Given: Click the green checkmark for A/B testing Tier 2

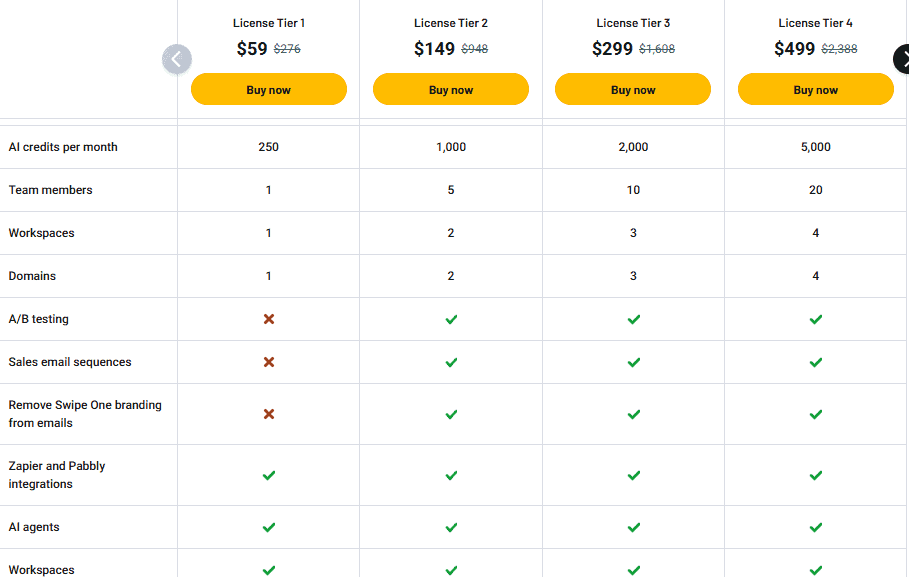Looking at the screenshot, I should tap(451, 319).
